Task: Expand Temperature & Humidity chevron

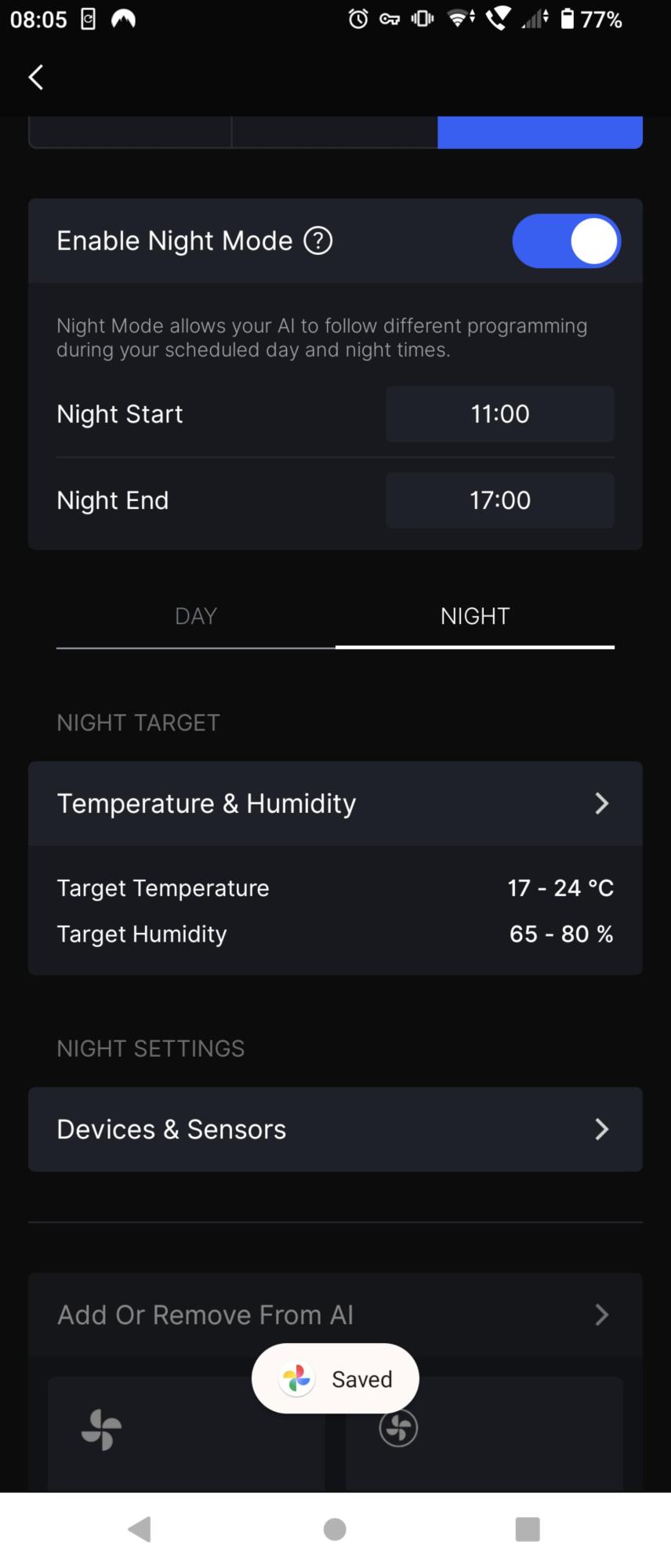Action: [x=601, y=804]
